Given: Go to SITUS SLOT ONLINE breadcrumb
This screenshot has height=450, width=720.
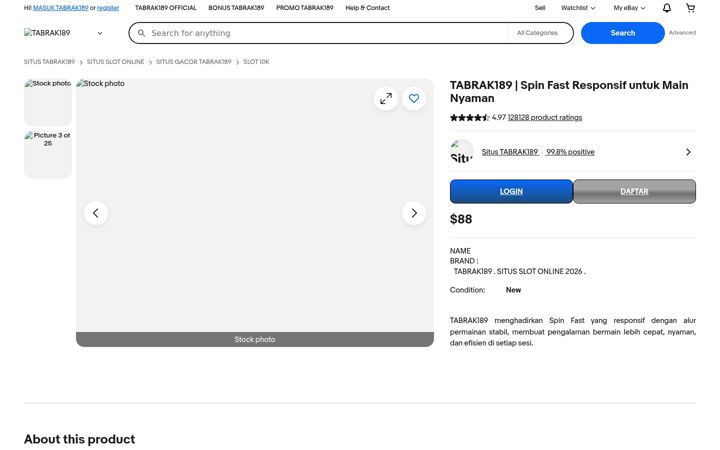Looking at the screenshot, I should pos(115,62).
